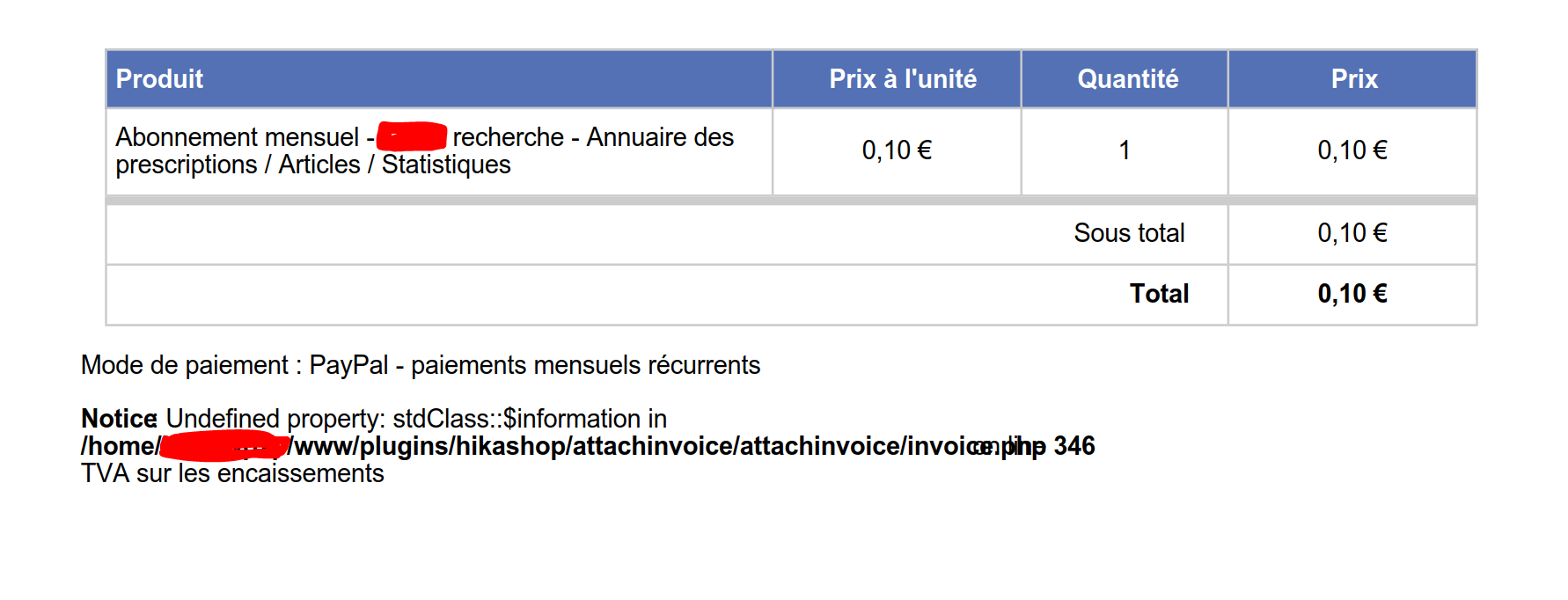This screenshot has width=1568, height=600.
Task: Click the unit price 0,10 € cell
Action: [896, 150]
